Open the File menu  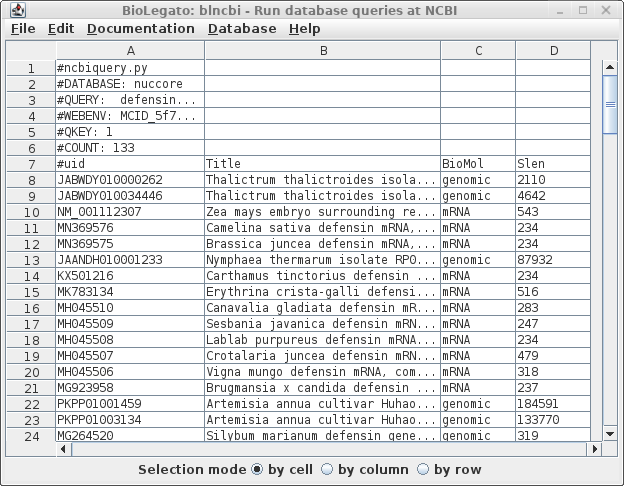tap(22, 29)
